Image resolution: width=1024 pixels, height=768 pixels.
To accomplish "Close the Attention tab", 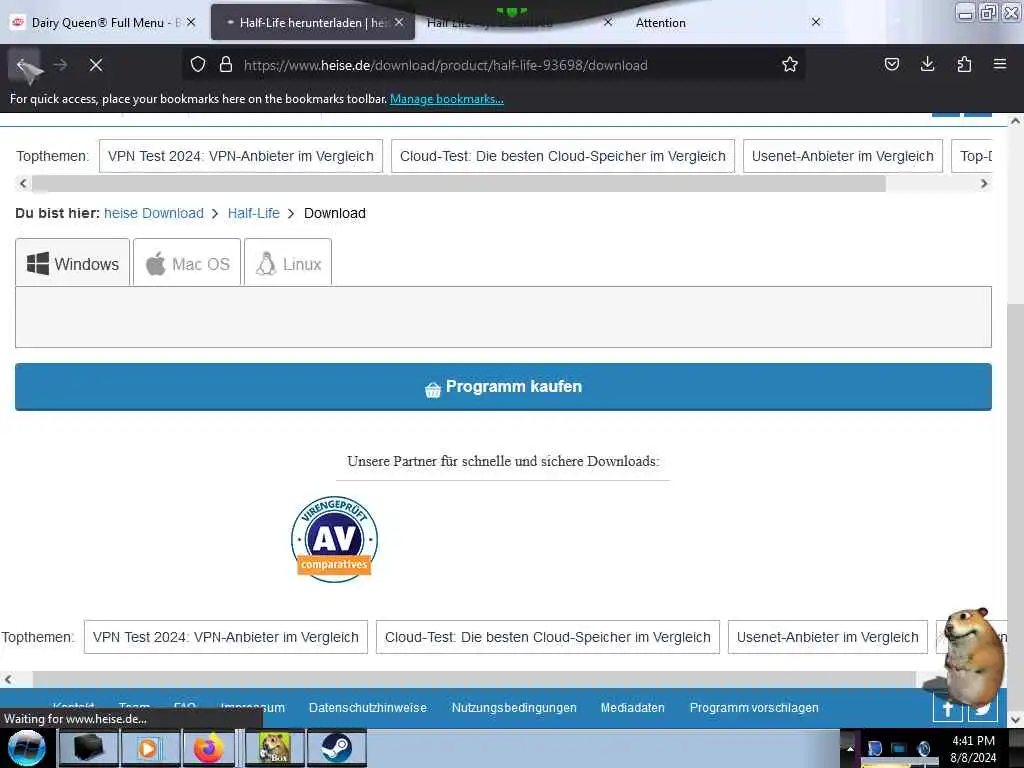I will click(x=816, y=22).
